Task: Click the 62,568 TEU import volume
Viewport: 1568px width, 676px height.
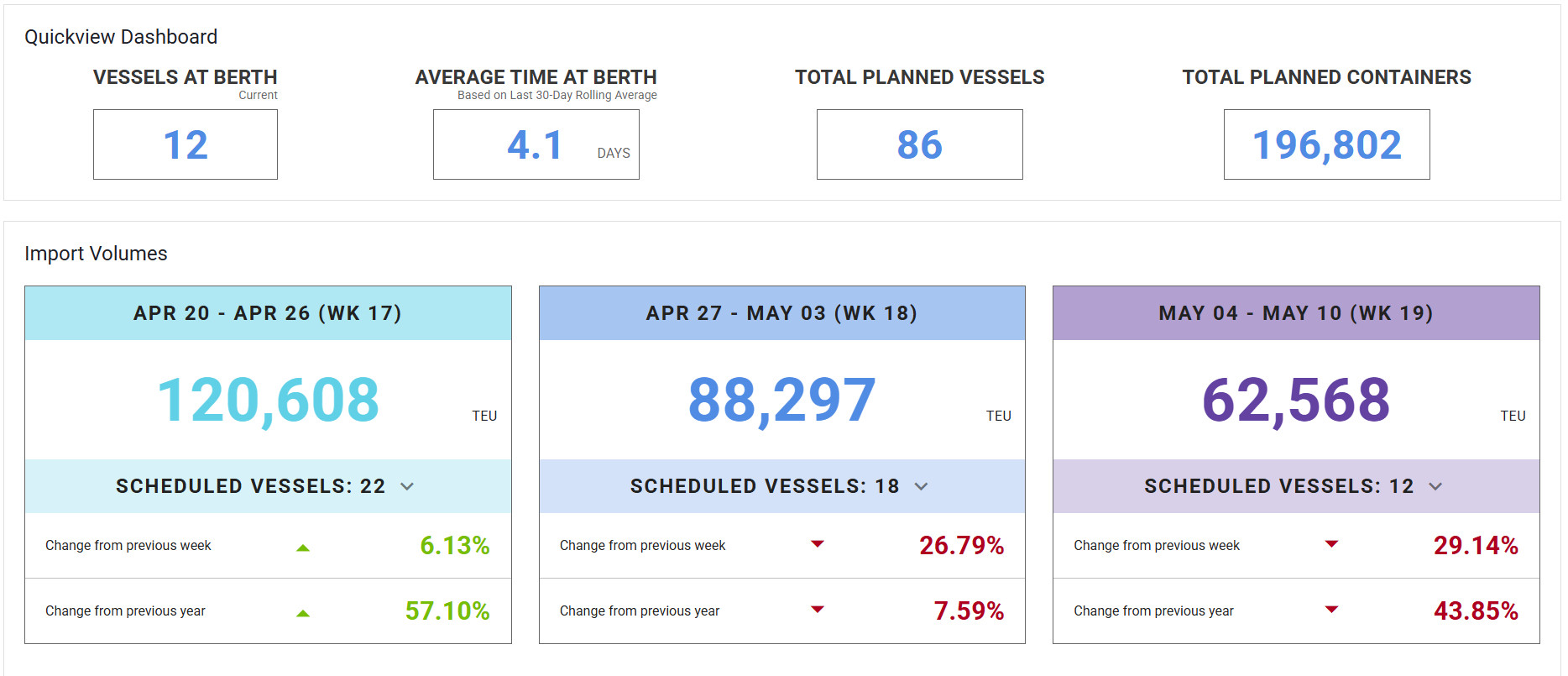Action: 1296,401
